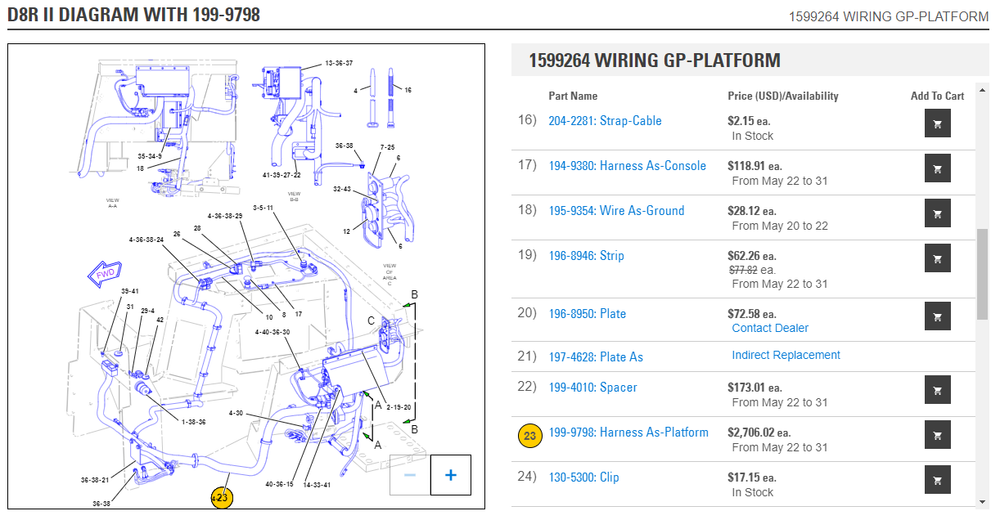Viewport: 1000px width, 520px height.
Task: Add 195-9354 Wire As-Ground to cart
Action: point(938,214)
